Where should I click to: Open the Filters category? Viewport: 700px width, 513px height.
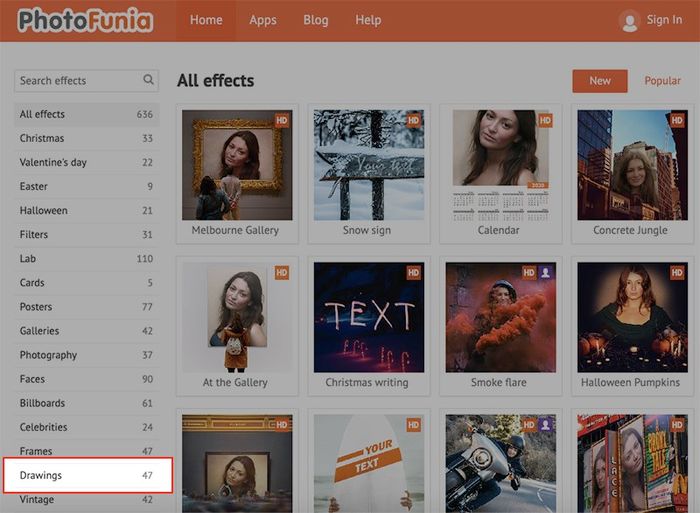click(x=87, y=235)
